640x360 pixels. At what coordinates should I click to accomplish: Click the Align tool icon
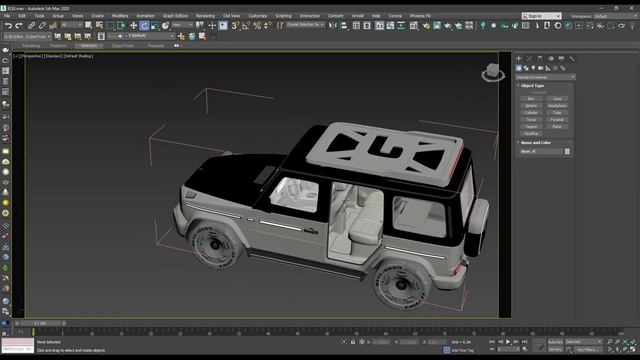click(x=344, y=26)
